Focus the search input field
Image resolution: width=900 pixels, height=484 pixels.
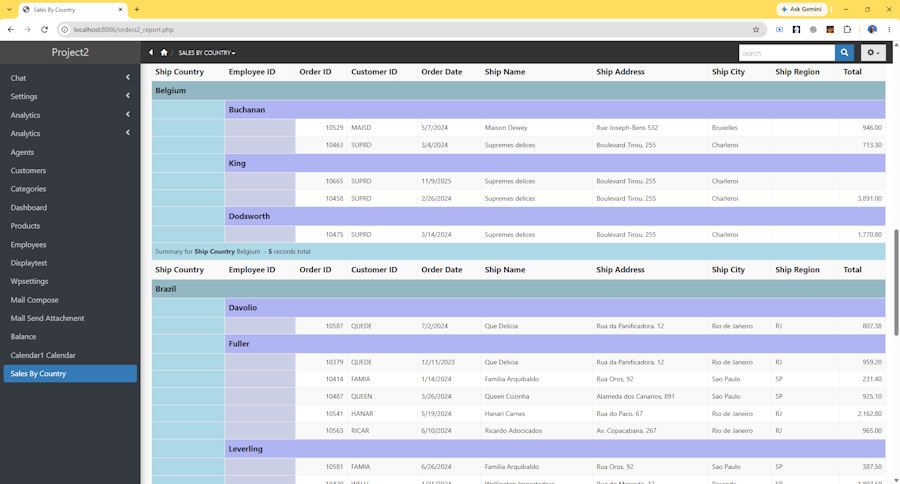pyautogui.click(x=786, y=53)
